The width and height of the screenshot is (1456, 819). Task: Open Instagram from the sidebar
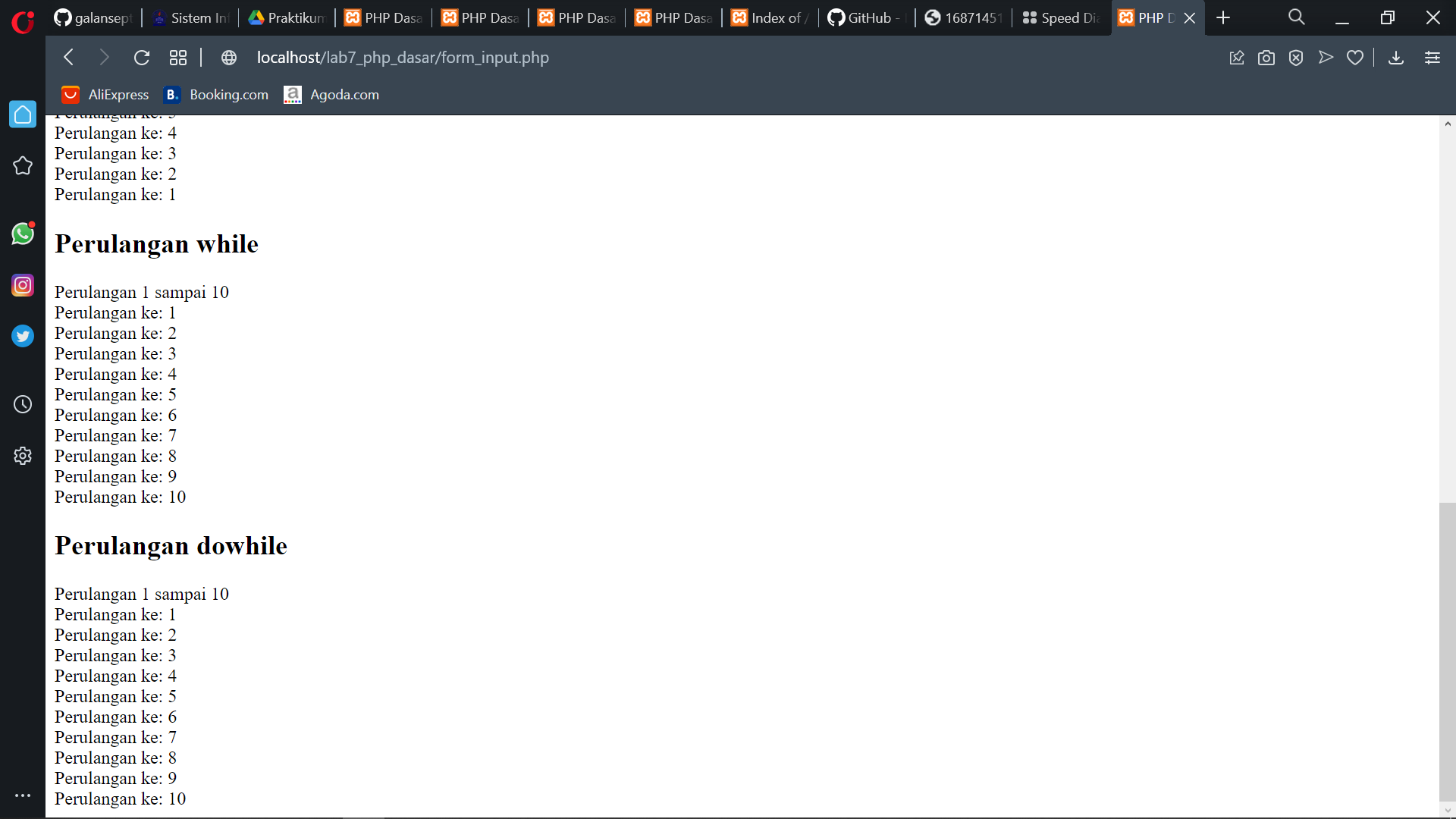pos(23,285)
